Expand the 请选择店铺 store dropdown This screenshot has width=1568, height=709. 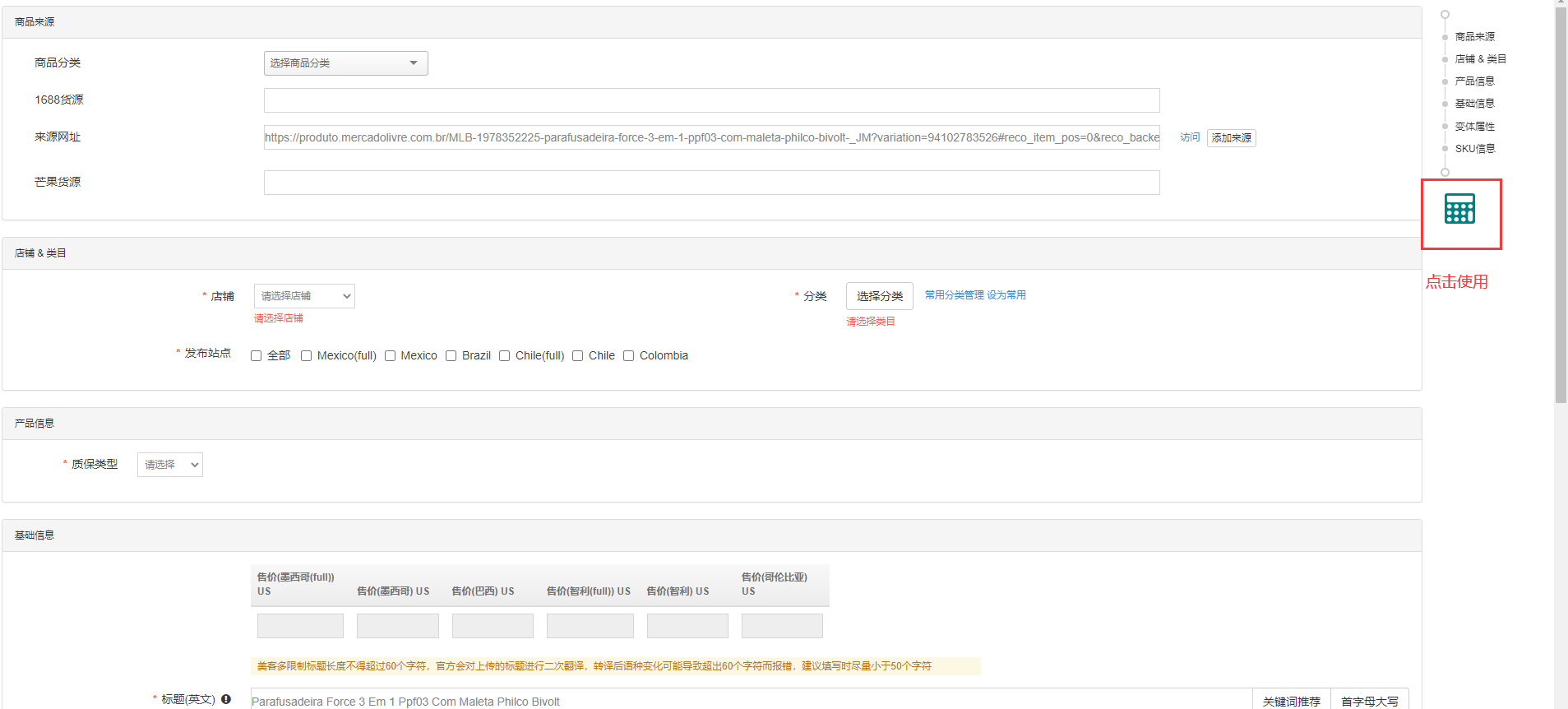[304, 296]
